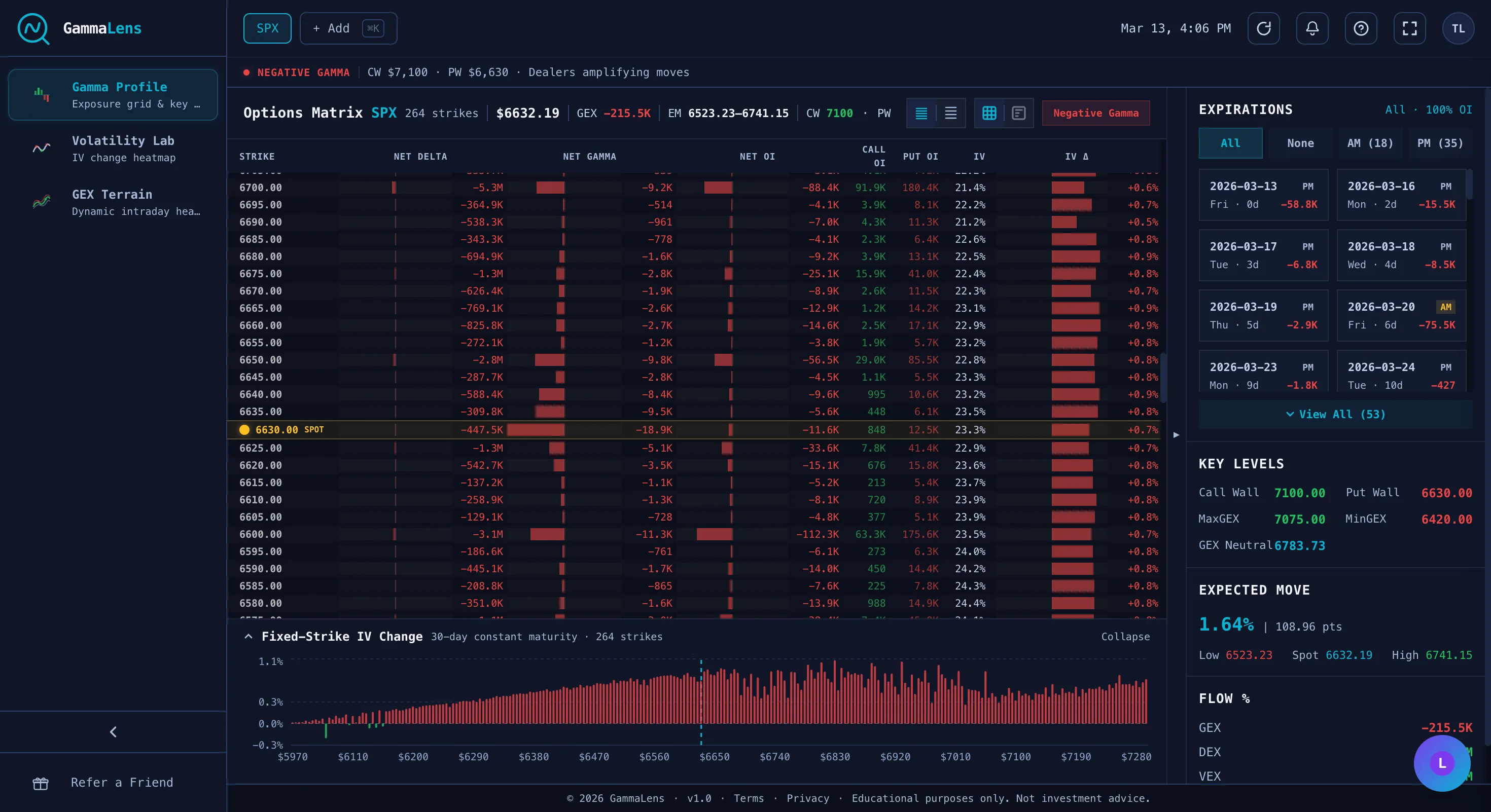Viewport: 1491px width, 812px height.
Task: Collapse the Fixed-Strike IV Change chart
Action: click(1125, 636)
